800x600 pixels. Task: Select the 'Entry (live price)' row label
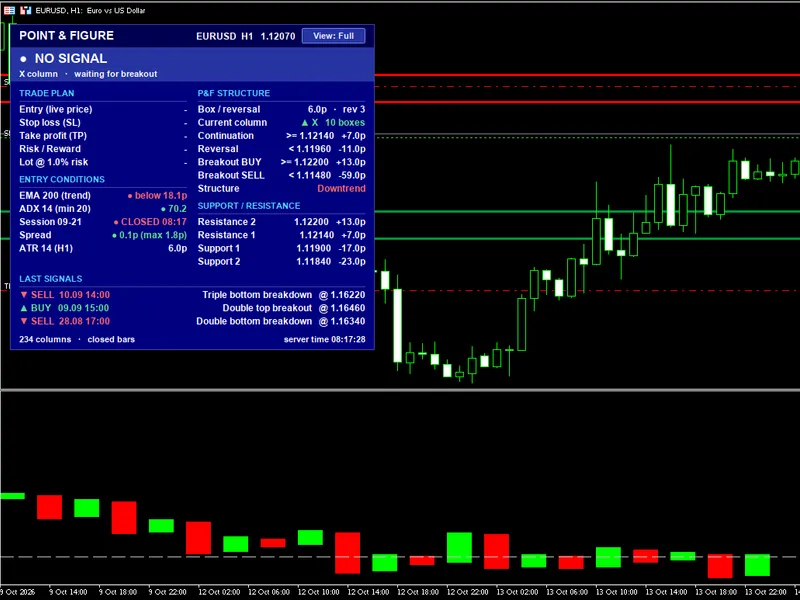56,109
